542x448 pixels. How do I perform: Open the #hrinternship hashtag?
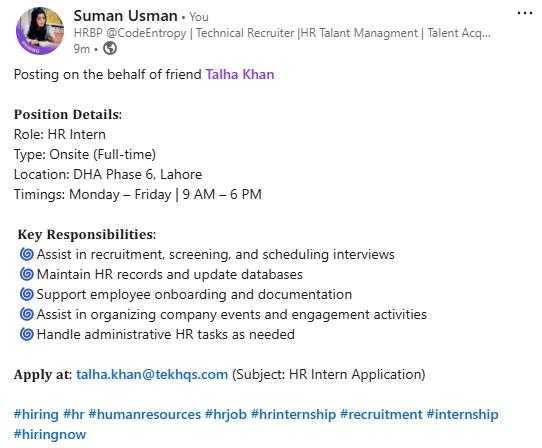[x=293, y=414]
